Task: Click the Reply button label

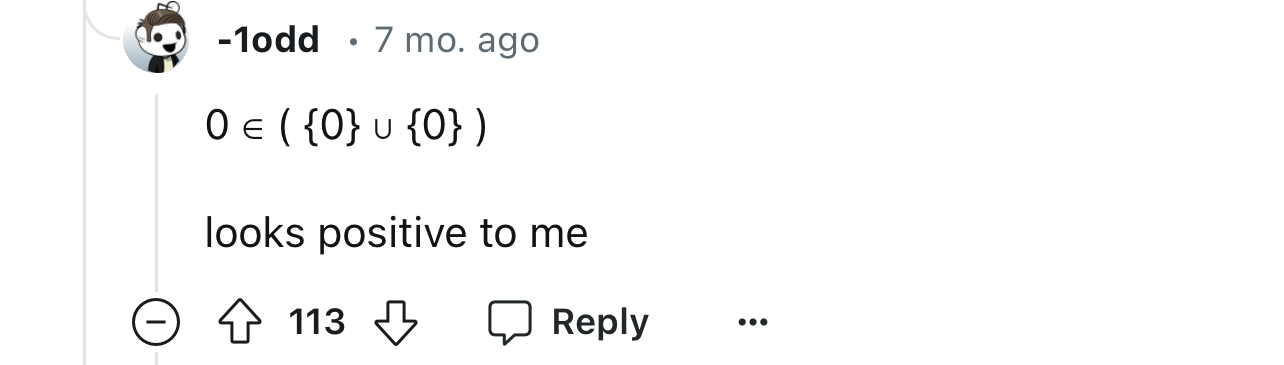Action: click(600, 322)
